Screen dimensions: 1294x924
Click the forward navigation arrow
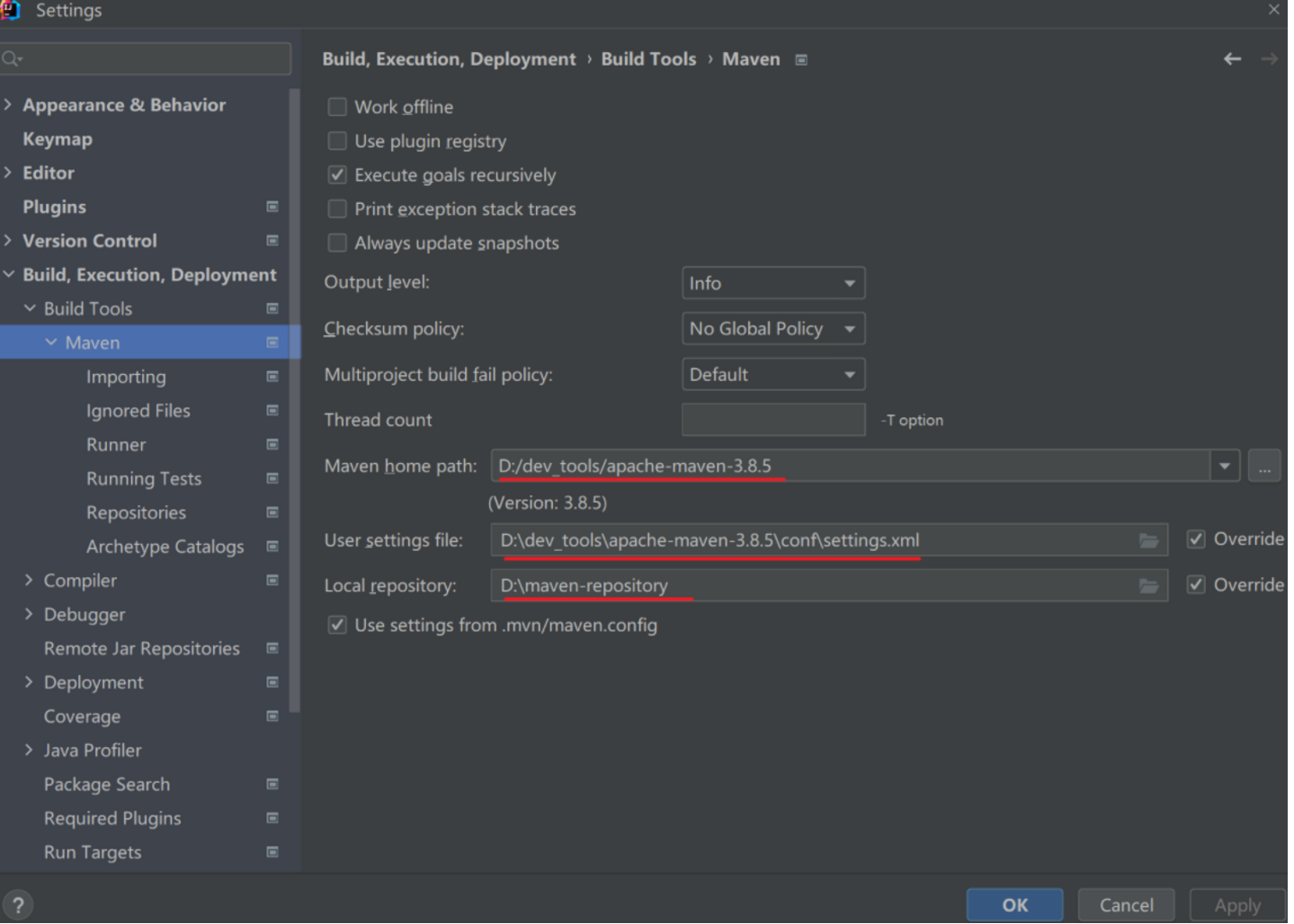(1269, 59)
